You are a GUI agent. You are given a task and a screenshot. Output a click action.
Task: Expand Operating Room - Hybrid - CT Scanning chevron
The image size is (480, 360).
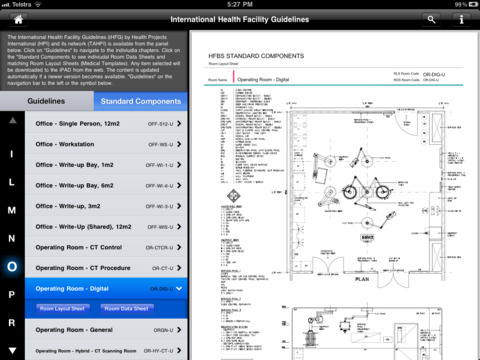coord(179,351)
